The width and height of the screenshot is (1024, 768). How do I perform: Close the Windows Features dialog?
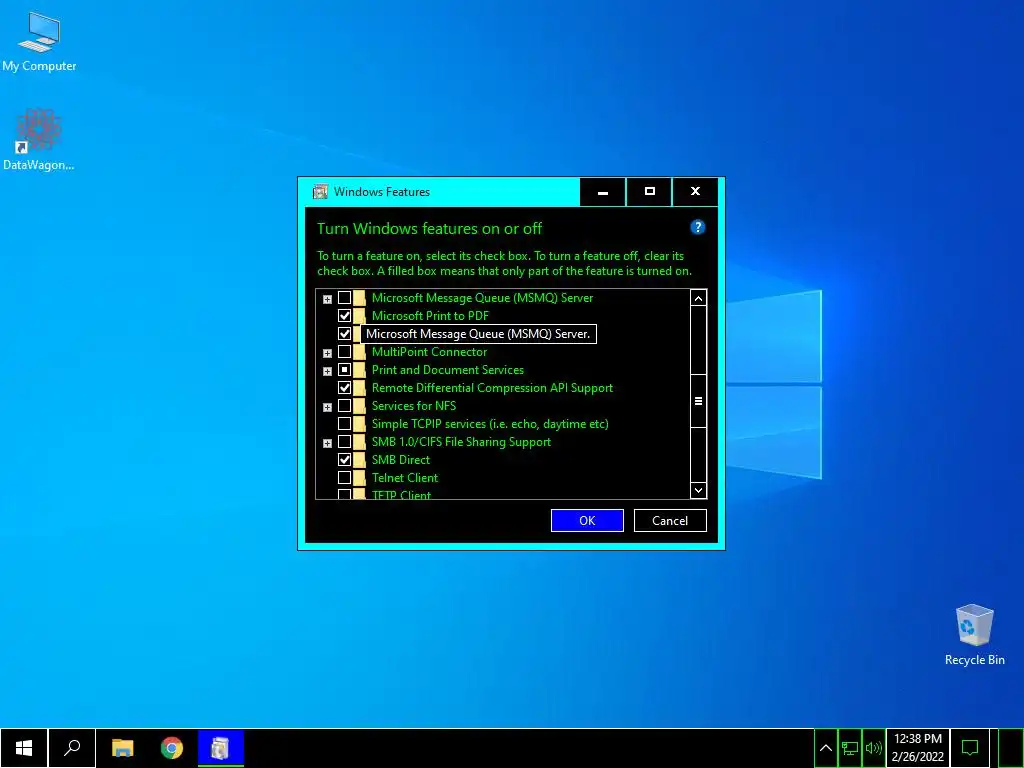(696, 192)
